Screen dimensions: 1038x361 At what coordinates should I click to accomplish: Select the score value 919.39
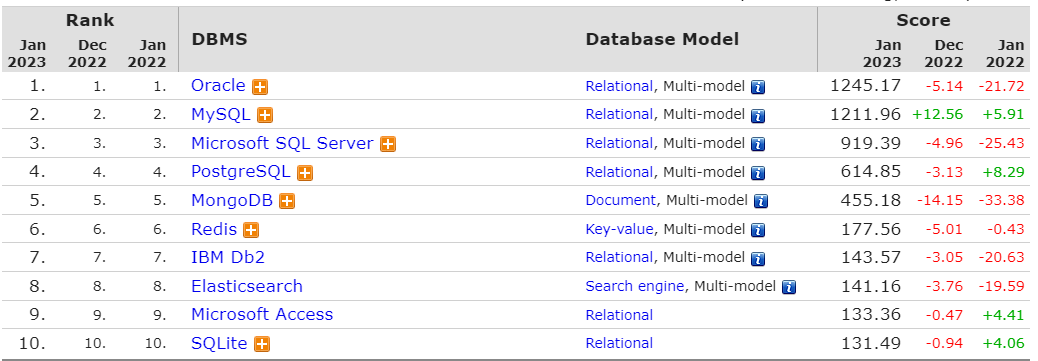(x=871, y=143)
